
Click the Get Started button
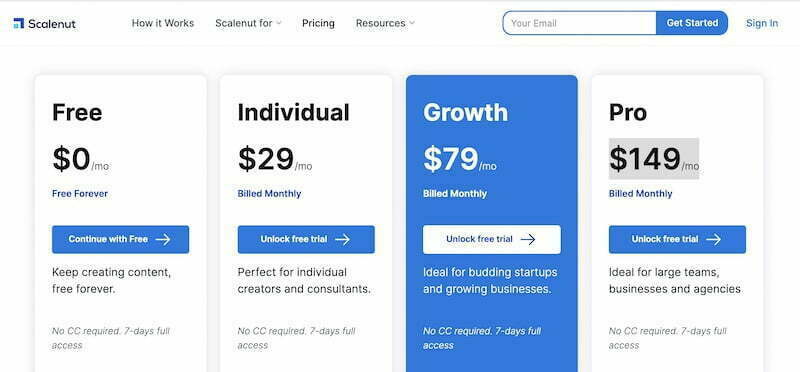(692, 23)
